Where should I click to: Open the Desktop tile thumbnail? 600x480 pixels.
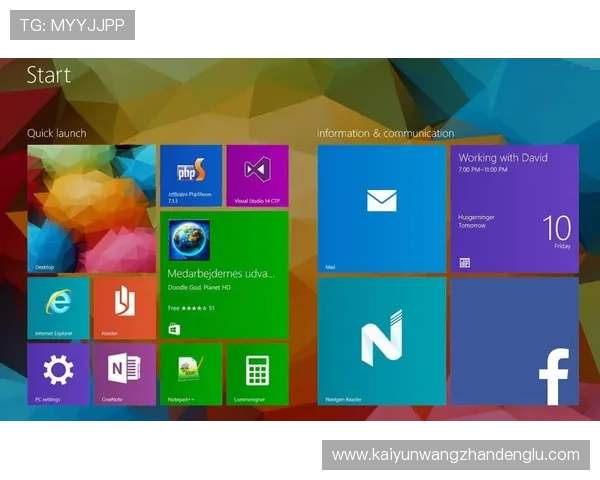tap(91, 208)
